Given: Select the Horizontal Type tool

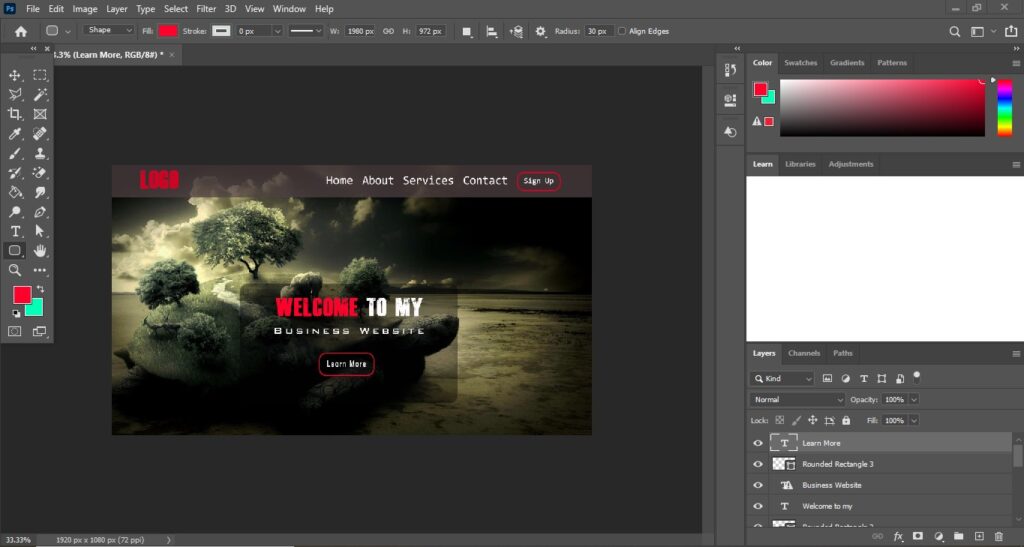Looking at the screenshot, I should tap(14, 231).
